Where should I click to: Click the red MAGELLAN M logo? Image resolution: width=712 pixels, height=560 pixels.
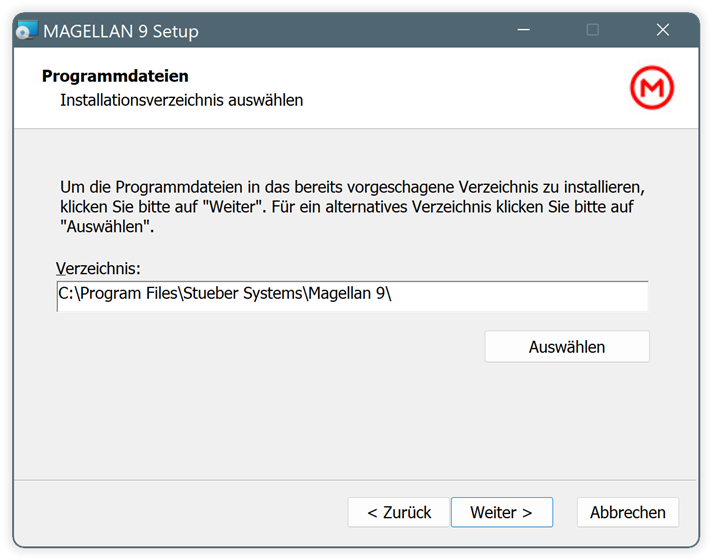pyautogui.click(x=652, y=88)
